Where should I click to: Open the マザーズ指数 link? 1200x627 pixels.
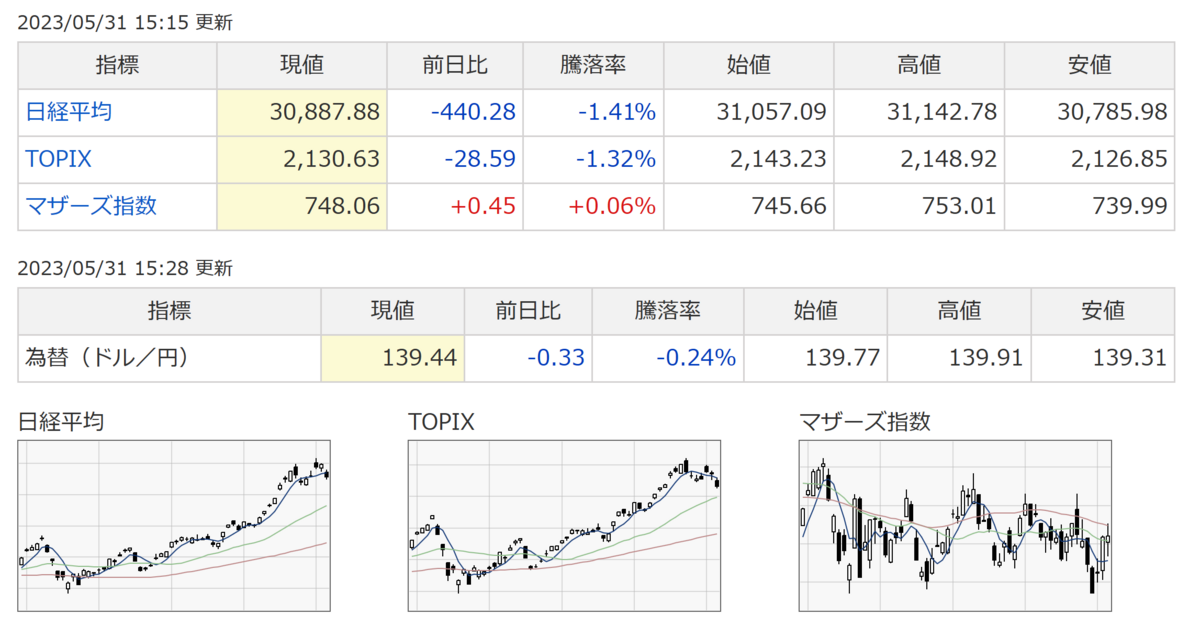91,206
